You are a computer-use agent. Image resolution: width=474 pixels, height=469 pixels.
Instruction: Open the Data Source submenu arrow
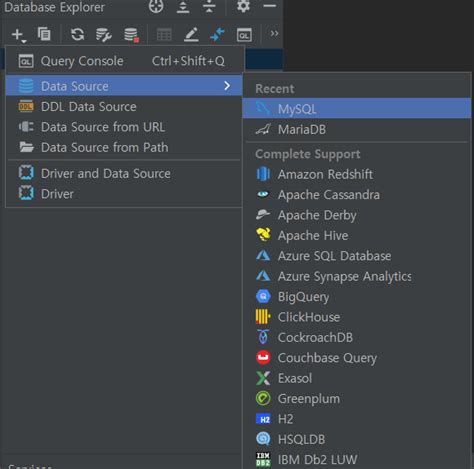pos(227,86)
